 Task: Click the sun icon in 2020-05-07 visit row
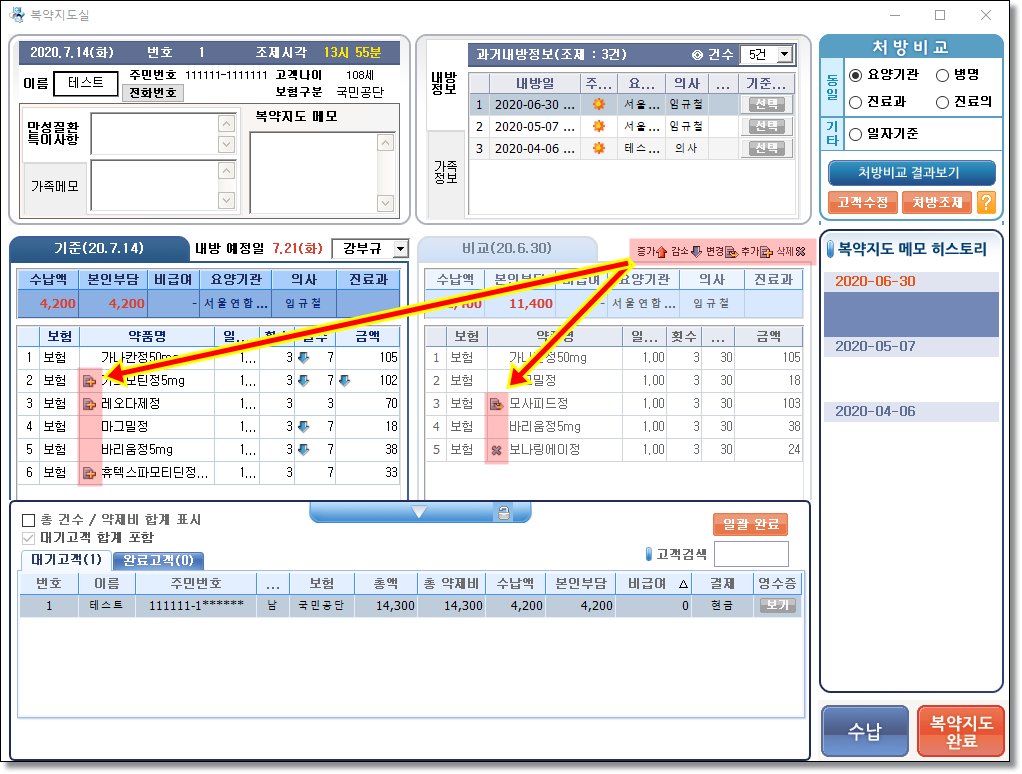coord(599,126)
